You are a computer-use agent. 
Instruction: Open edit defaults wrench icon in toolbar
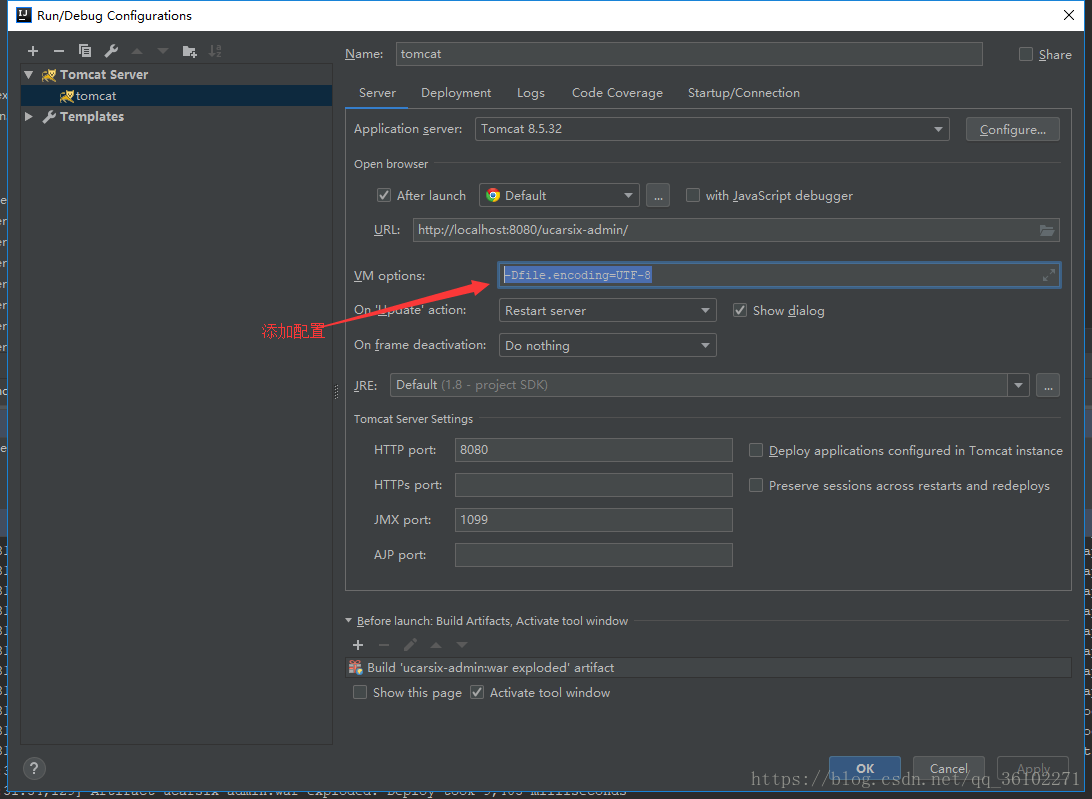(x=111, y=51)
